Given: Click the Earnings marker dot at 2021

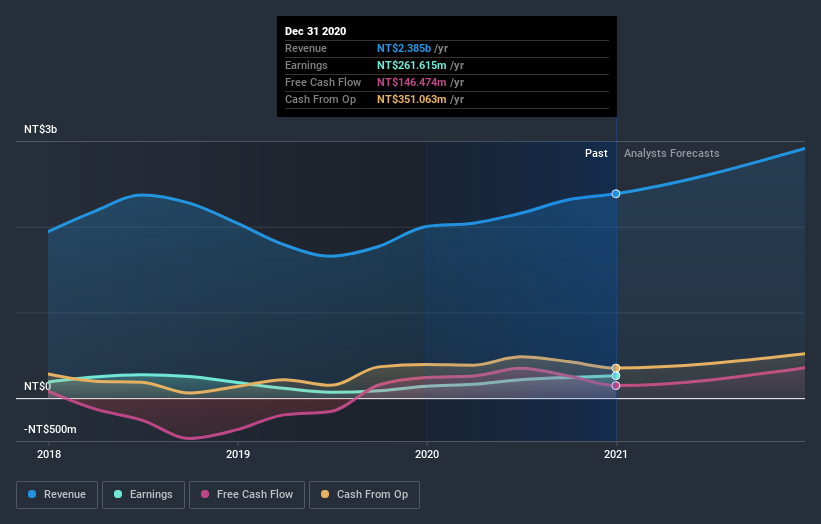Looking at the screenshot, I should click(x=616, y=376).
